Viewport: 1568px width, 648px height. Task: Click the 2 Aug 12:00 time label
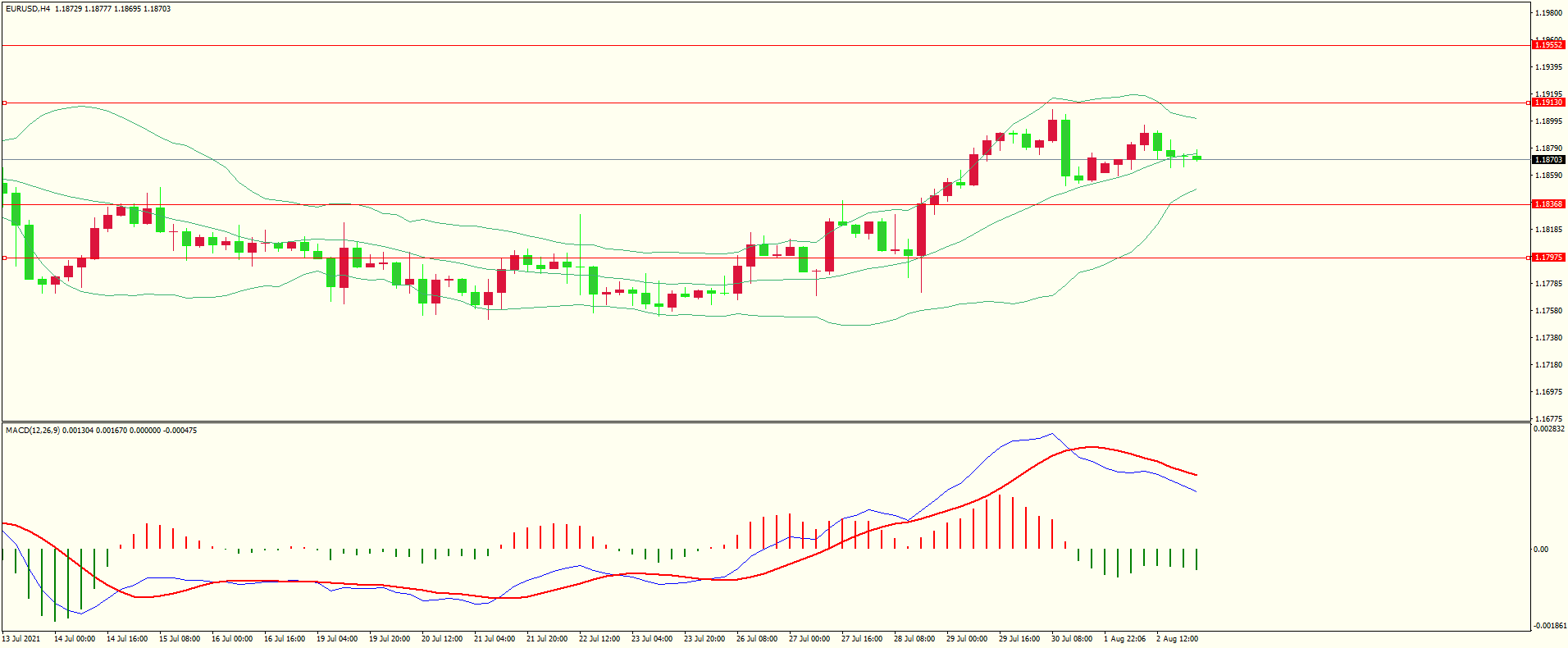point(1177,639)
